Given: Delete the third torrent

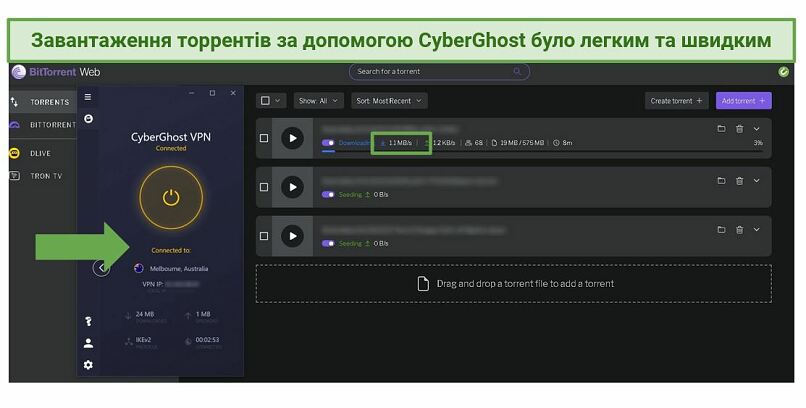Looking at the screenshot, I should [x=739, y=230].
